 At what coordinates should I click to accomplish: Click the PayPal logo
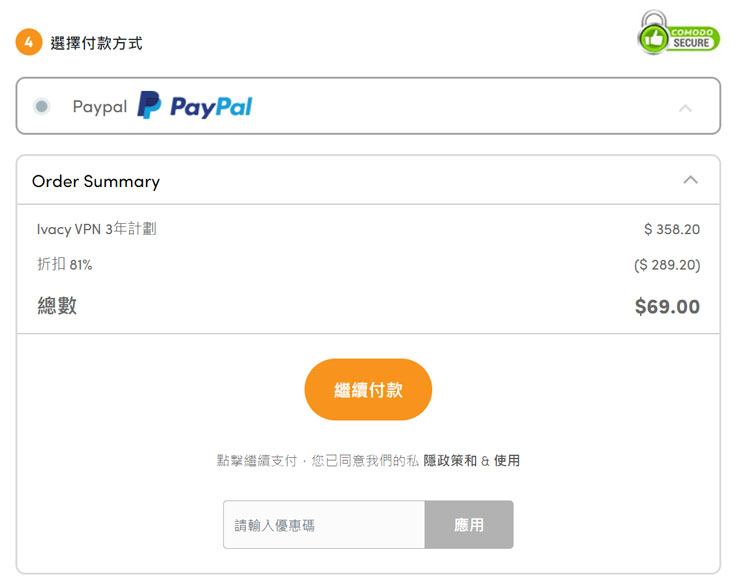coord(195,106)
